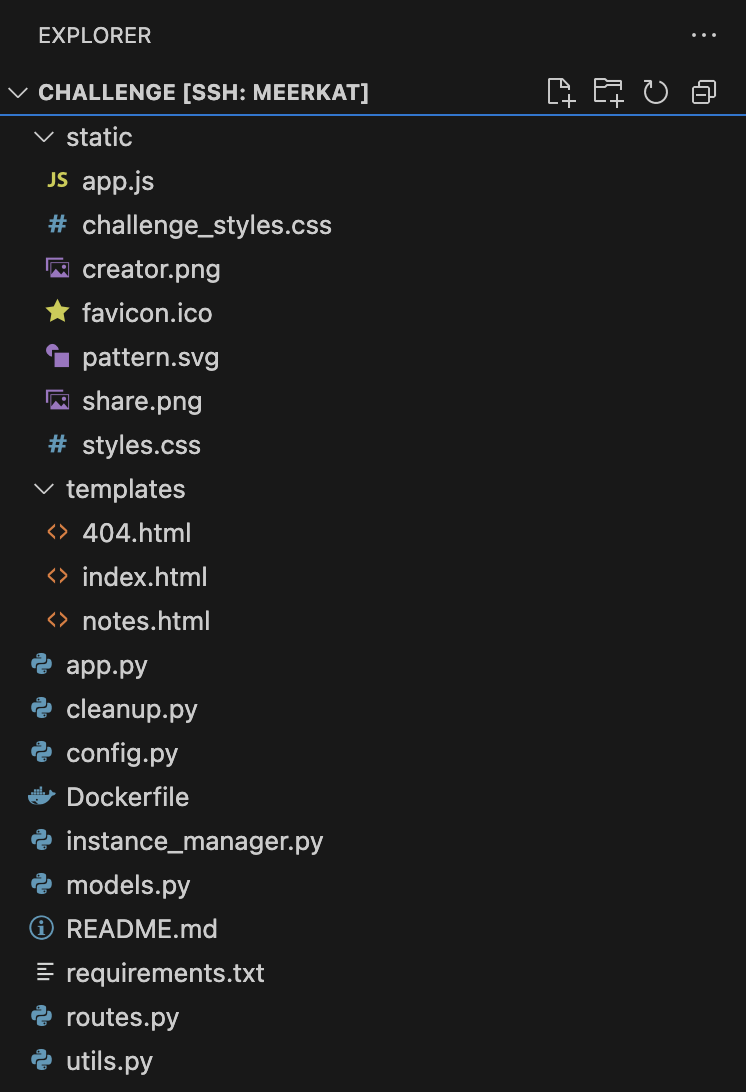This screenshot has width=746, height=1092.
Task: Open challenge_styles.css file
Action: [206, 225]
